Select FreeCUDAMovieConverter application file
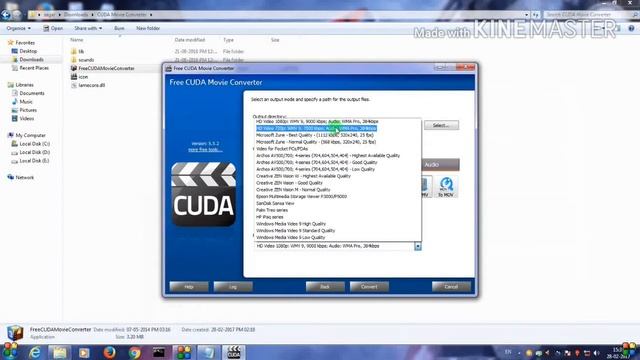This screenshot has width=640, height=360. coord(106,68)
